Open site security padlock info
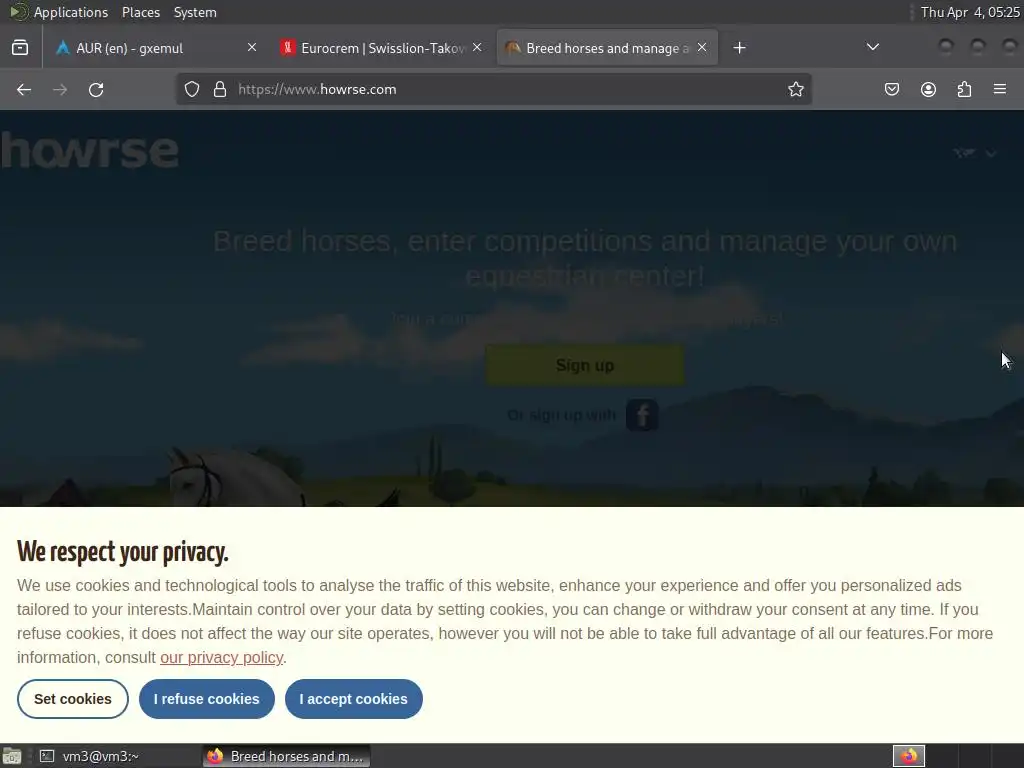The width and height of the screenshot is (1024, 768). [x=220, y=89]
